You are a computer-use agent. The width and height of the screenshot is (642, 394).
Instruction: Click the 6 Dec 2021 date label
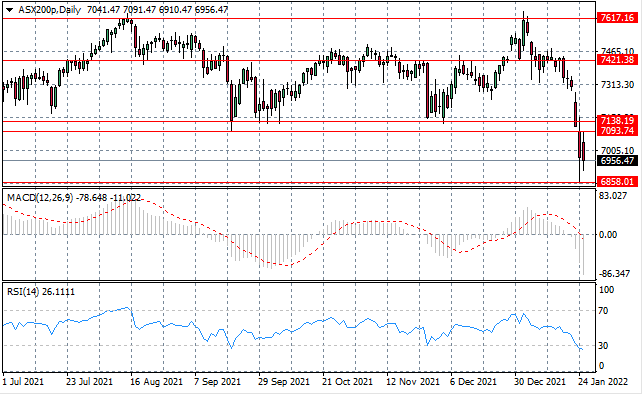473,382
